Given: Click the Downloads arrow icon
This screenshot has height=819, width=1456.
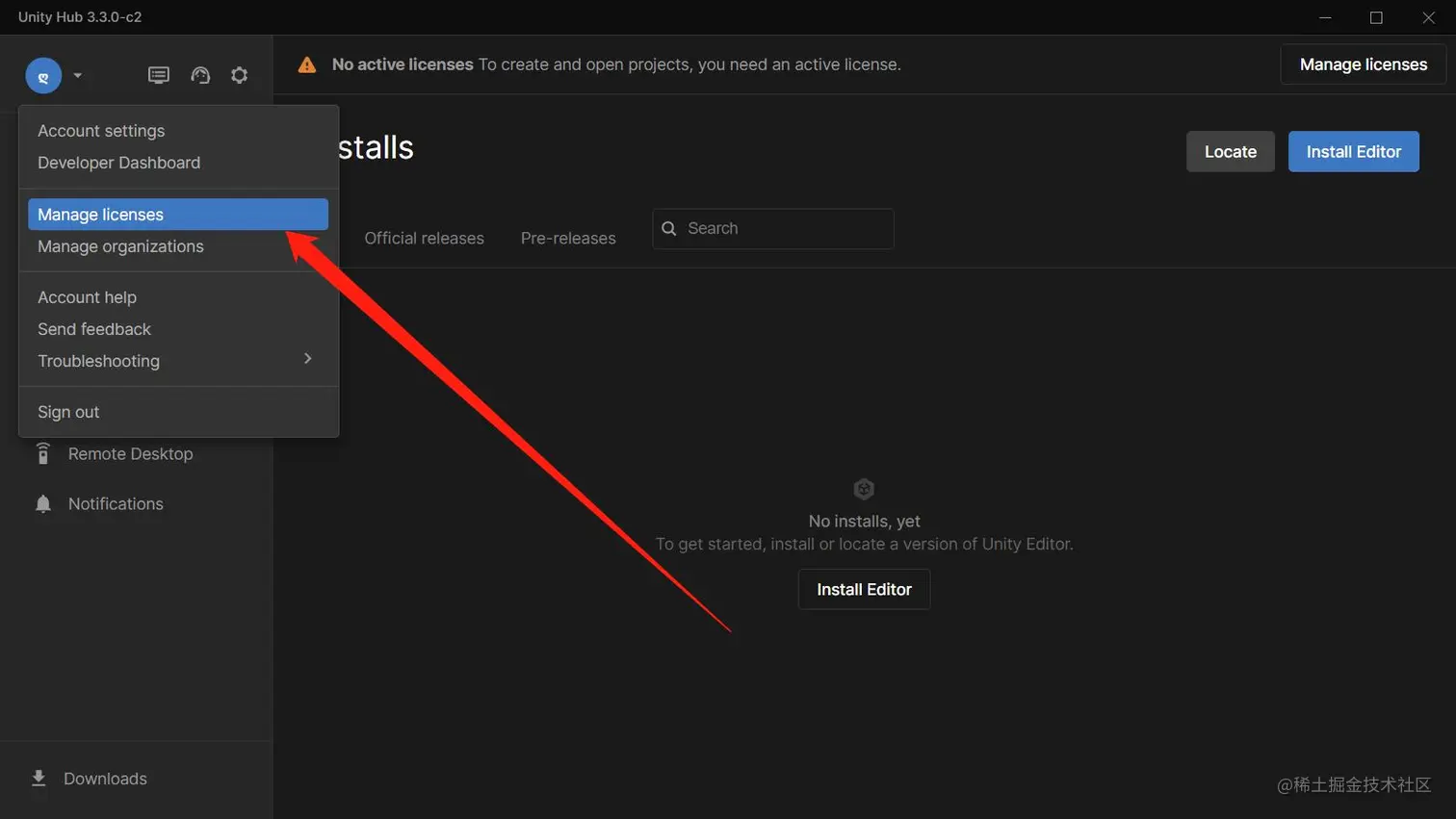Looking at the screenshot, I should (39, 779).
